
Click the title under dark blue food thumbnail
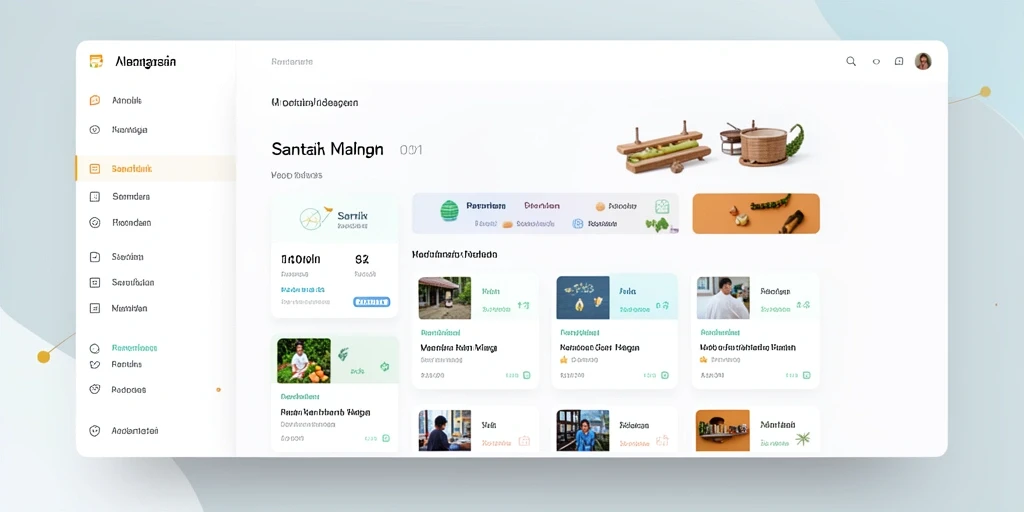click(600, 348)
